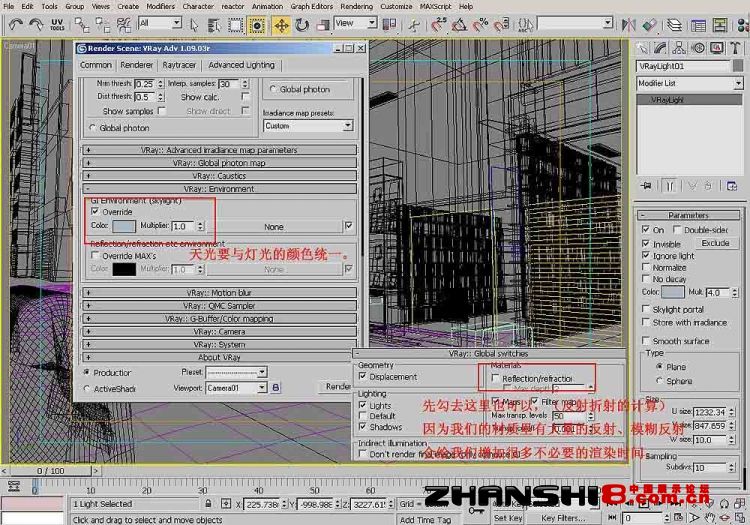Open Key Filters button
The height and width of the screenshot is (525, 750).
click(563, 518)
